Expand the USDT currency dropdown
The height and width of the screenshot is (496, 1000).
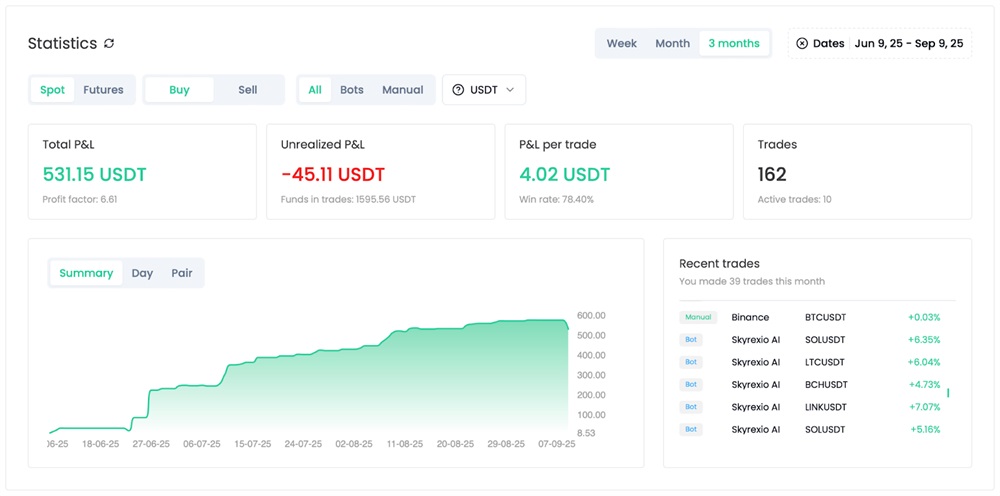click(484, 90)
